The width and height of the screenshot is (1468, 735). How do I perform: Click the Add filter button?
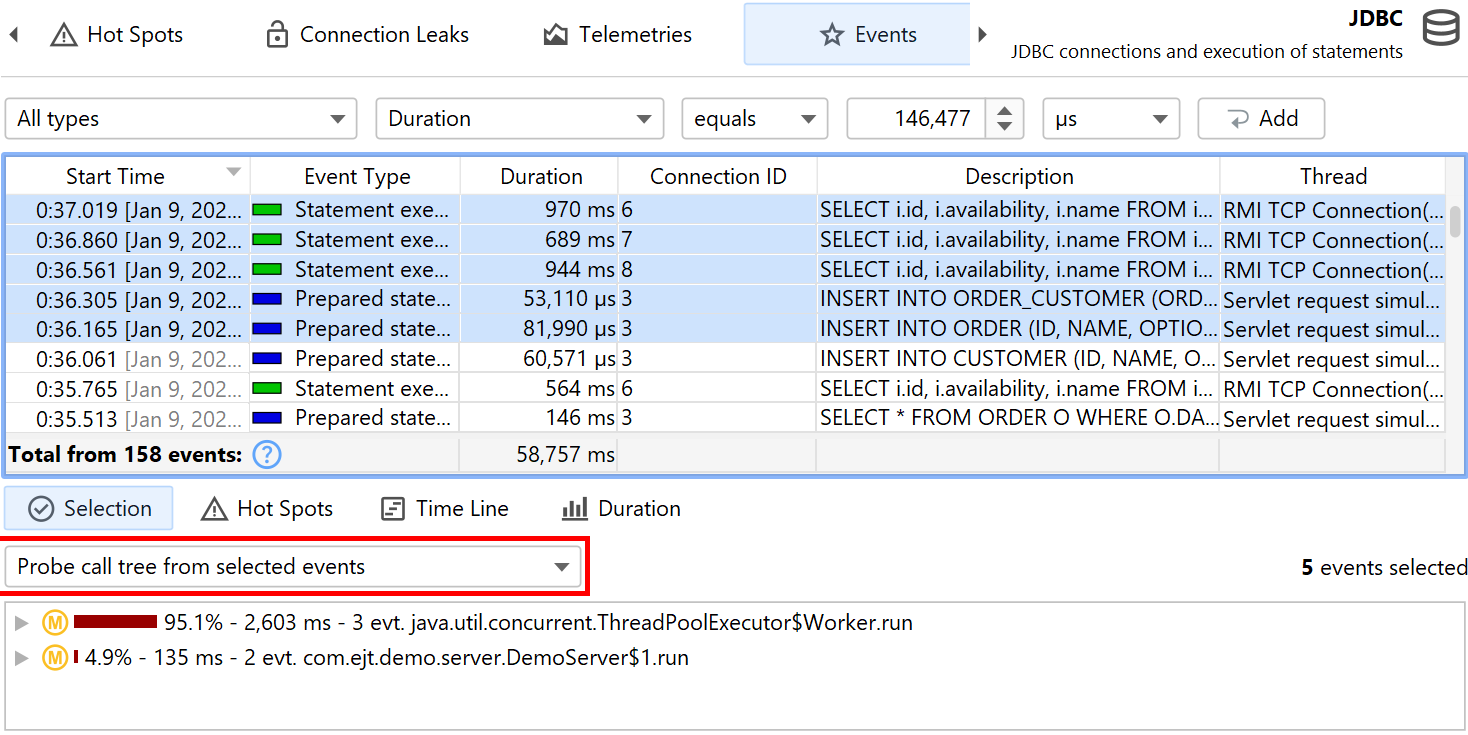pyautogui.click(x=1261, y=119)
